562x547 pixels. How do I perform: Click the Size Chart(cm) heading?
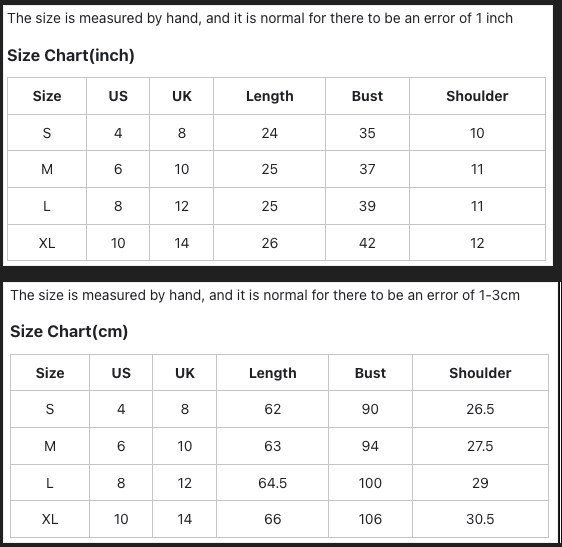pos(69,332)
